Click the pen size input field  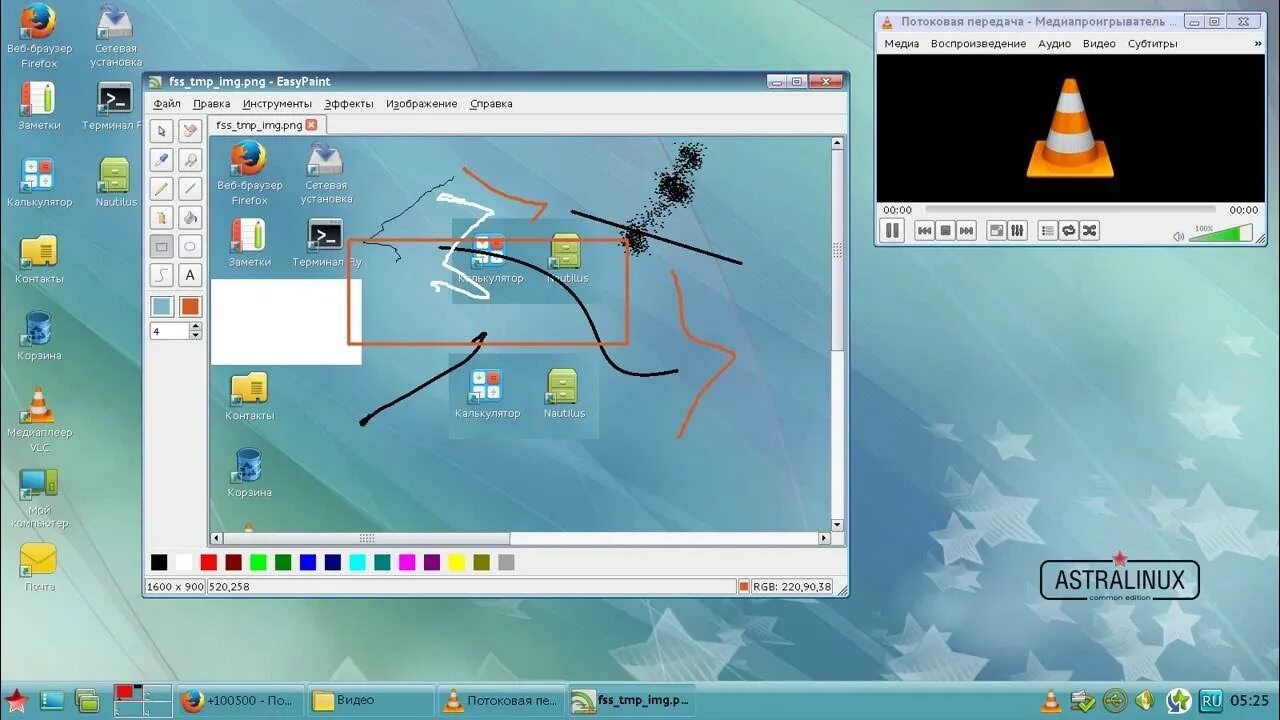tap(169, 331)
